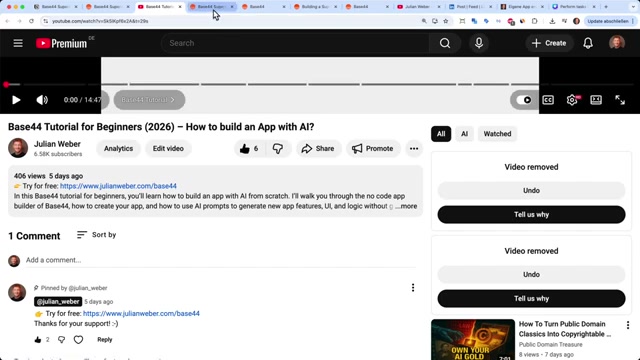Image resolution: width=640 pixels, height=360 pixels.
Task: Play the video
Action: pos(16,100)
